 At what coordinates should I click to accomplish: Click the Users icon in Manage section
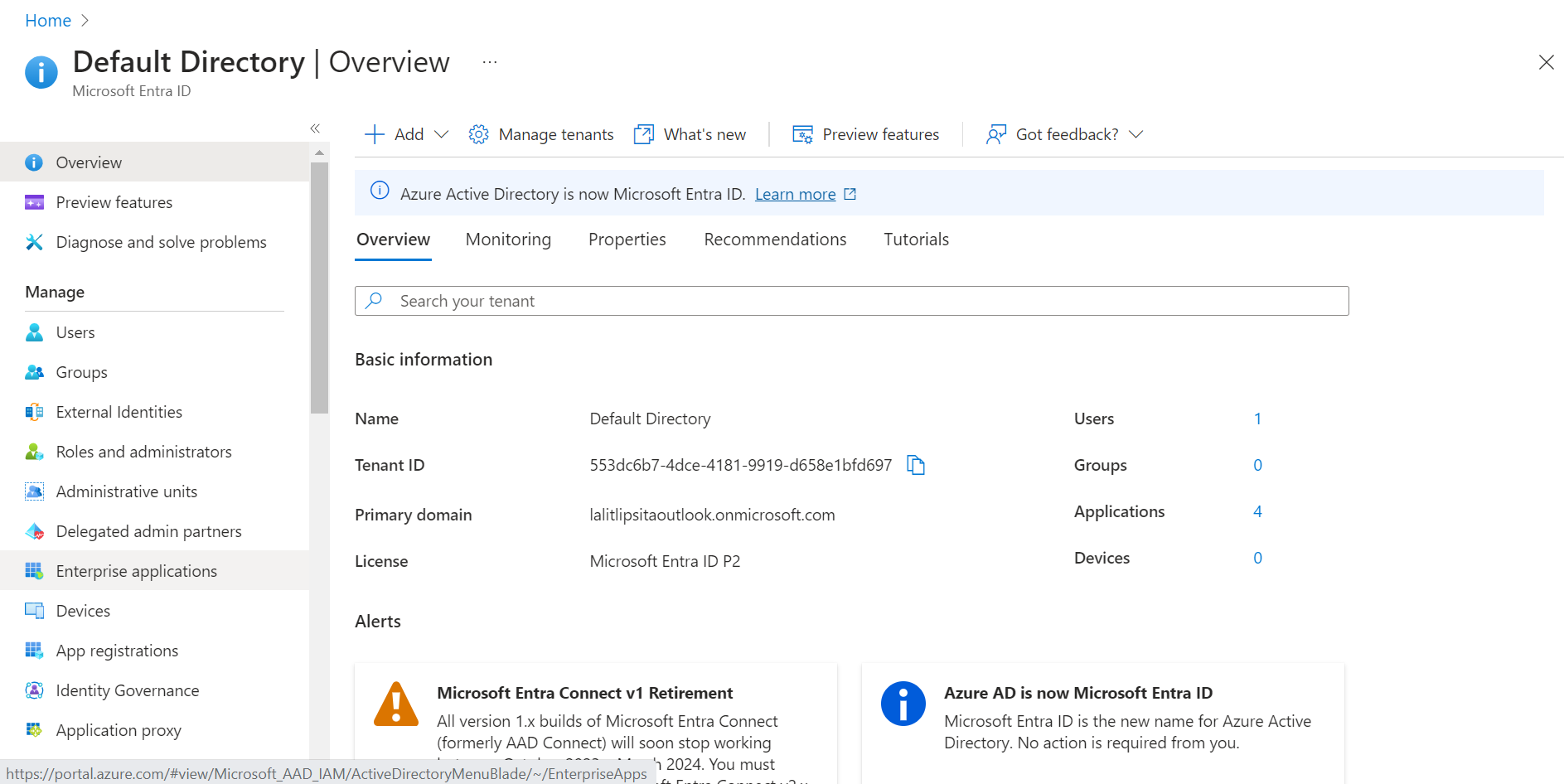coord(34,332)
